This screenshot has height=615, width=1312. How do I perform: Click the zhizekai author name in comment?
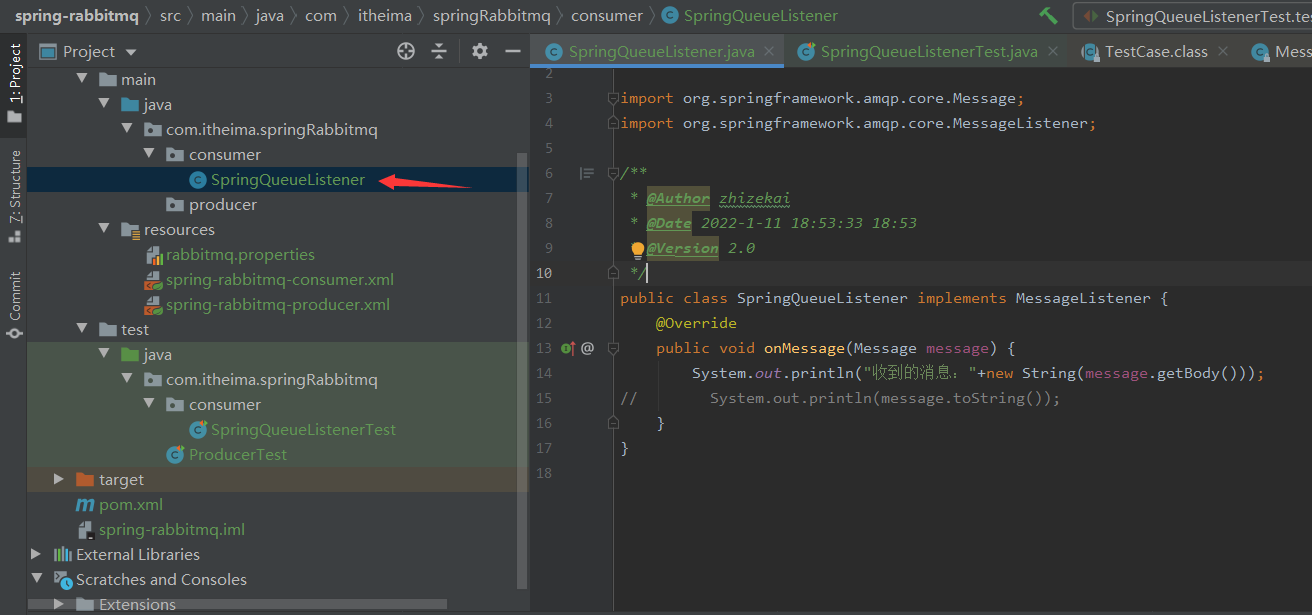coord(755,198)
